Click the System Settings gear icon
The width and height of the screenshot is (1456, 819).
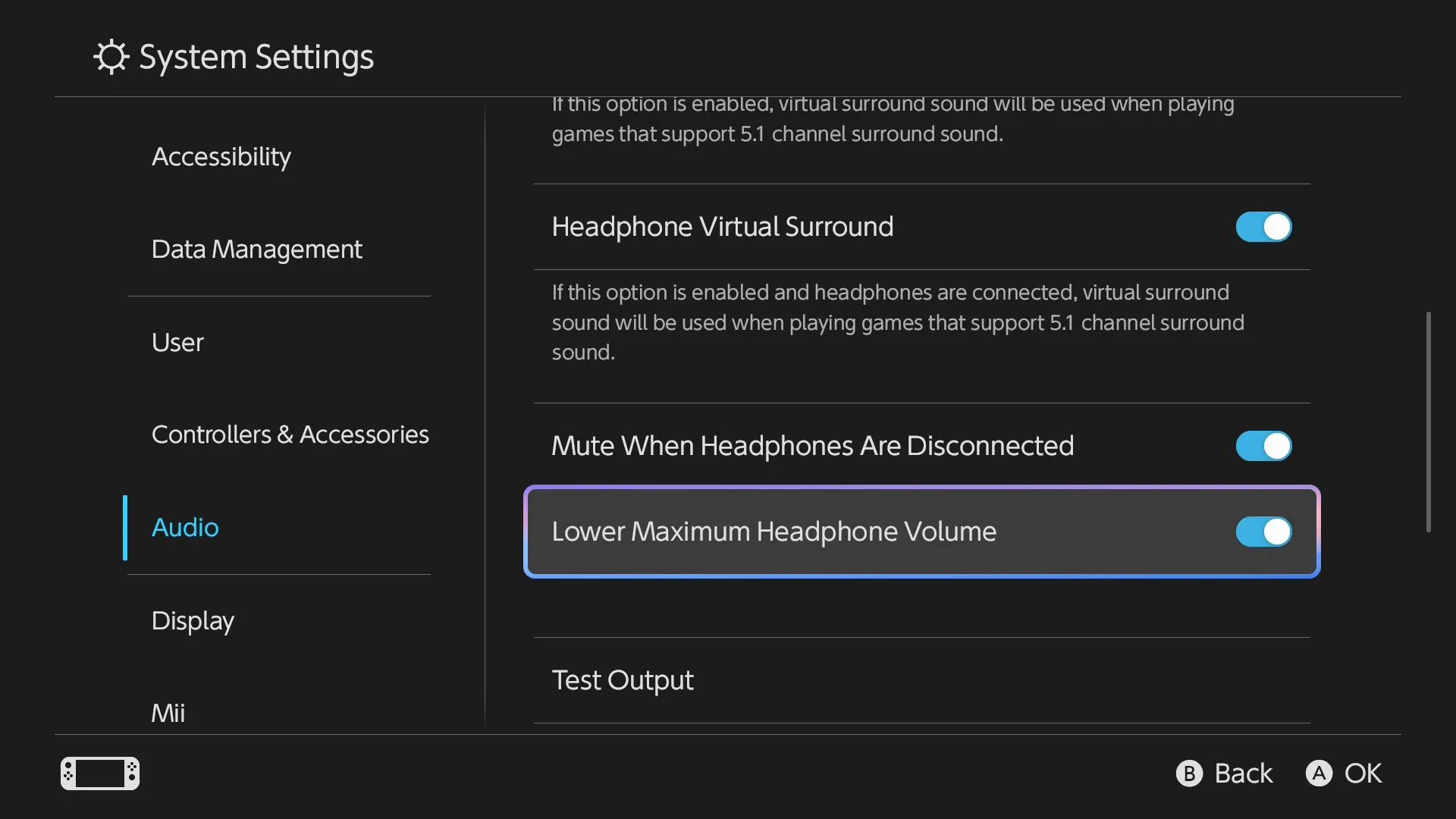(x=111, y=57)
